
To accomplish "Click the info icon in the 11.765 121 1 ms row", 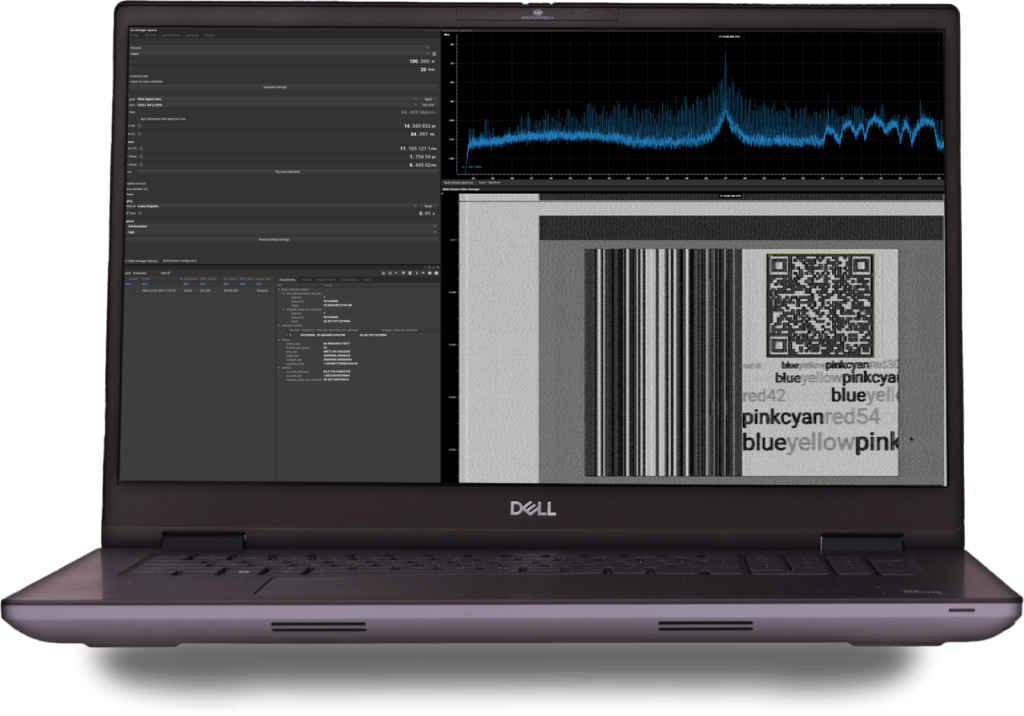I will pyautogui.click(x=141, y=148).
